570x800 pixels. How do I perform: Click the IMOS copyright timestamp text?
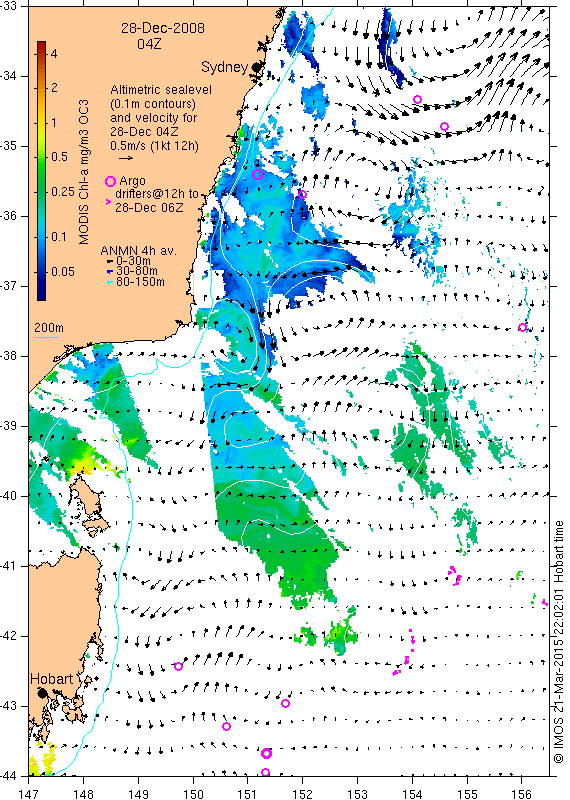558,642
